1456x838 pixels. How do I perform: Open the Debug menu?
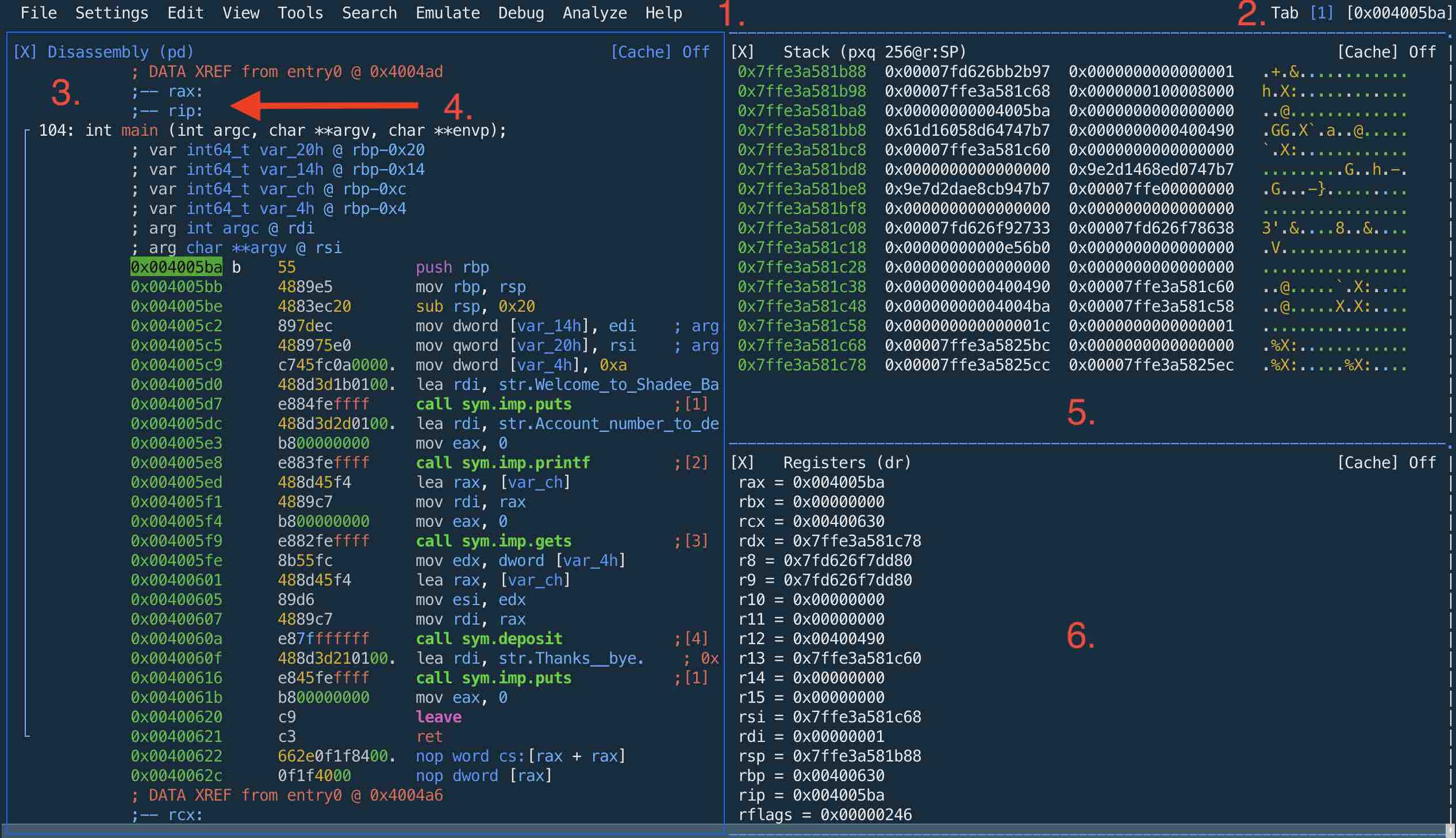tap(521, 13)
